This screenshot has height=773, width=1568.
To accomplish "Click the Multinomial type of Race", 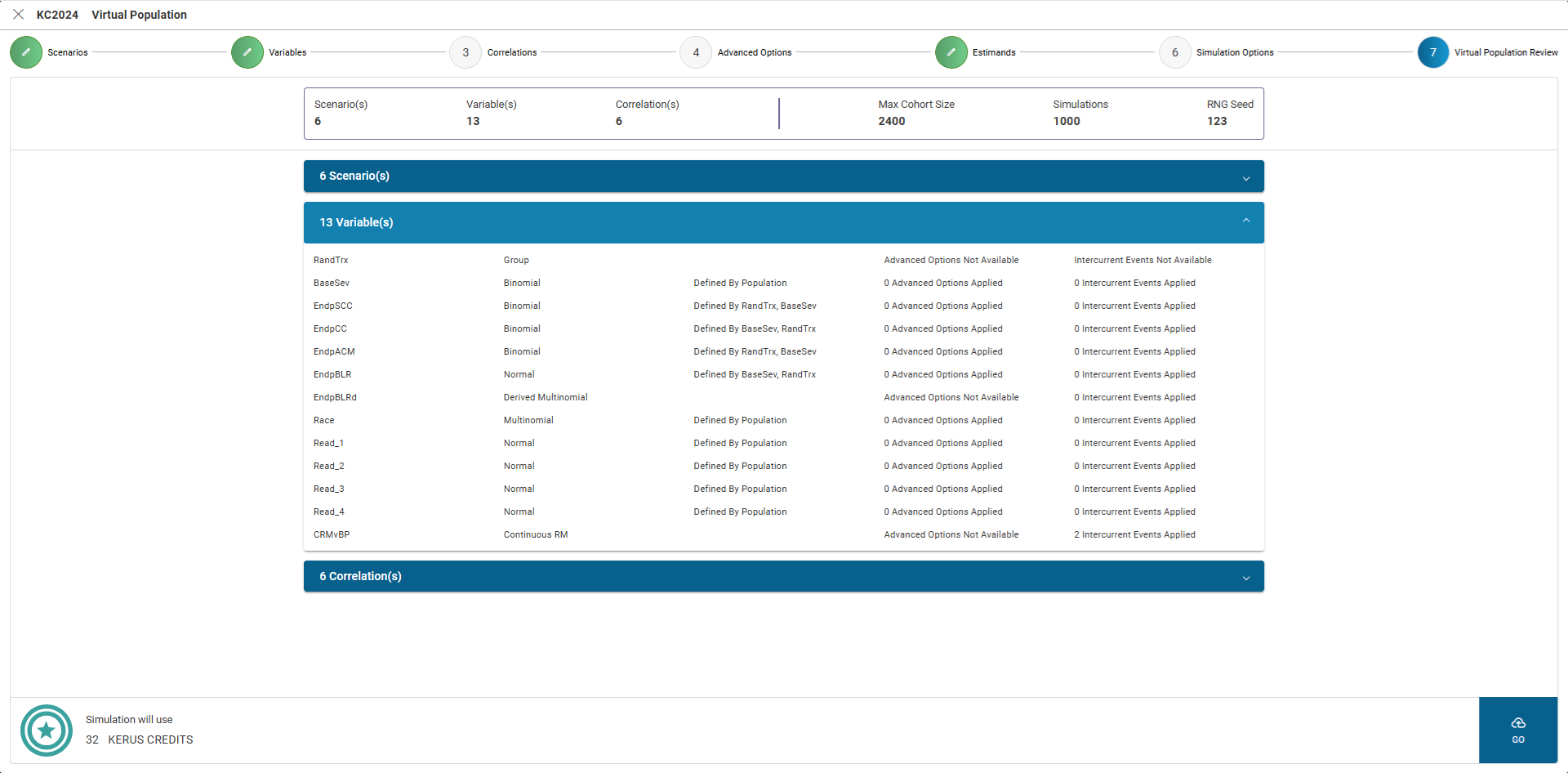I will click(x=528, y=420).
